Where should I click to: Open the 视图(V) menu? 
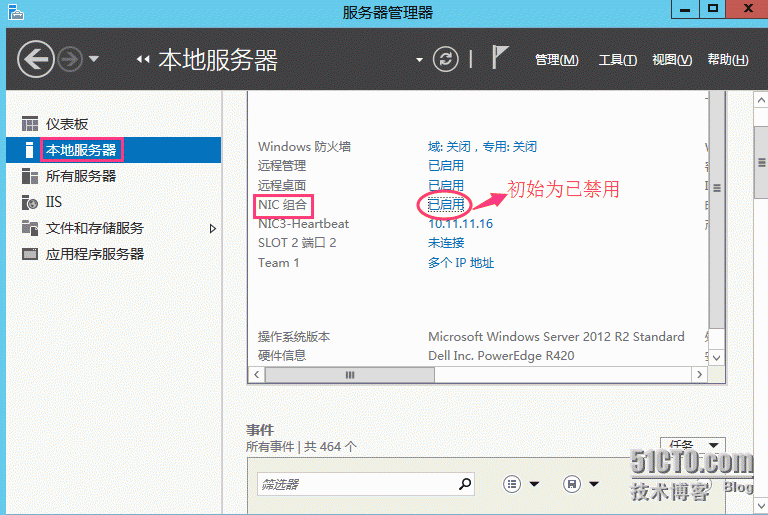tap(672, 60)
